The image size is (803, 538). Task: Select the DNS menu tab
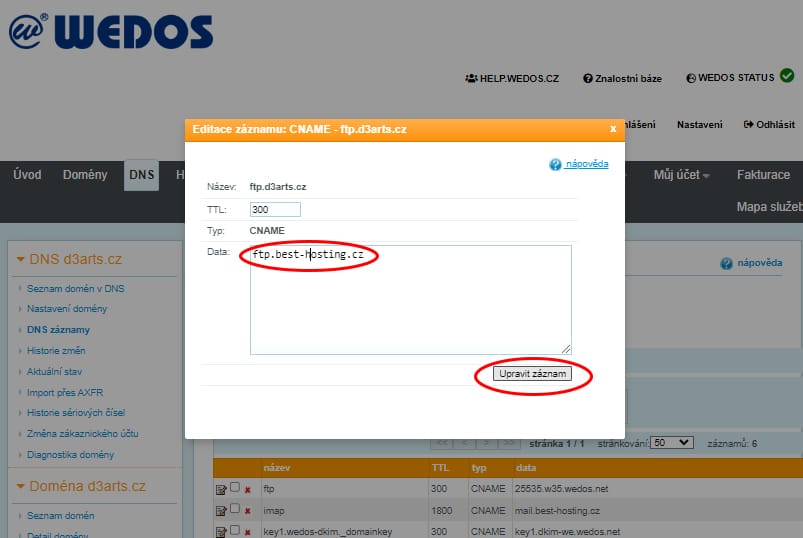[141, 175]
